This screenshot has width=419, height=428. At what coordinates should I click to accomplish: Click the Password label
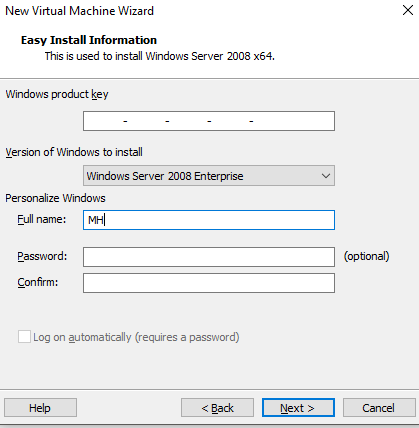pyautogui.click(x=42, y=256)
